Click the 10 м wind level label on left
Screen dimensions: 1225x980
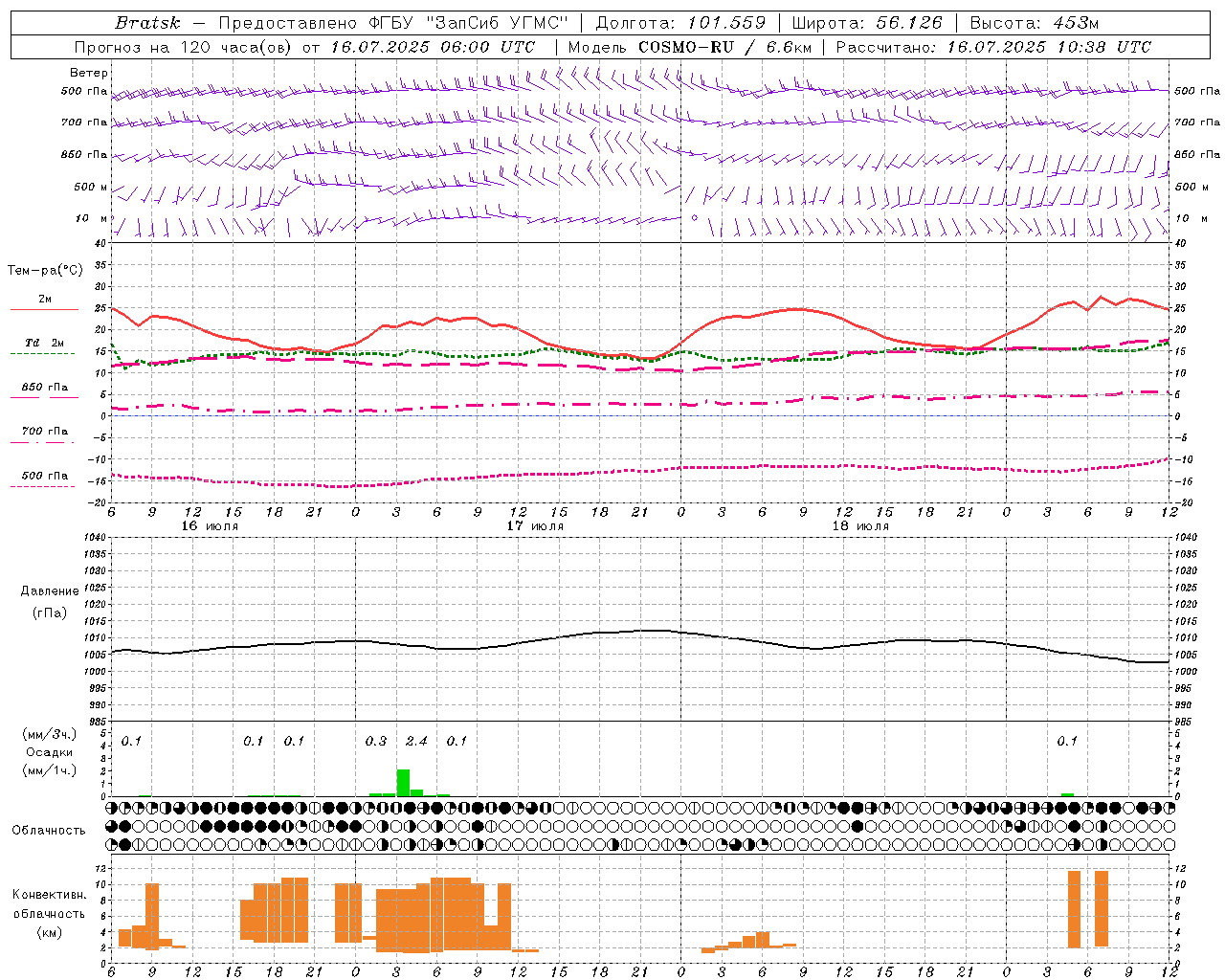[x=91, y=218]
